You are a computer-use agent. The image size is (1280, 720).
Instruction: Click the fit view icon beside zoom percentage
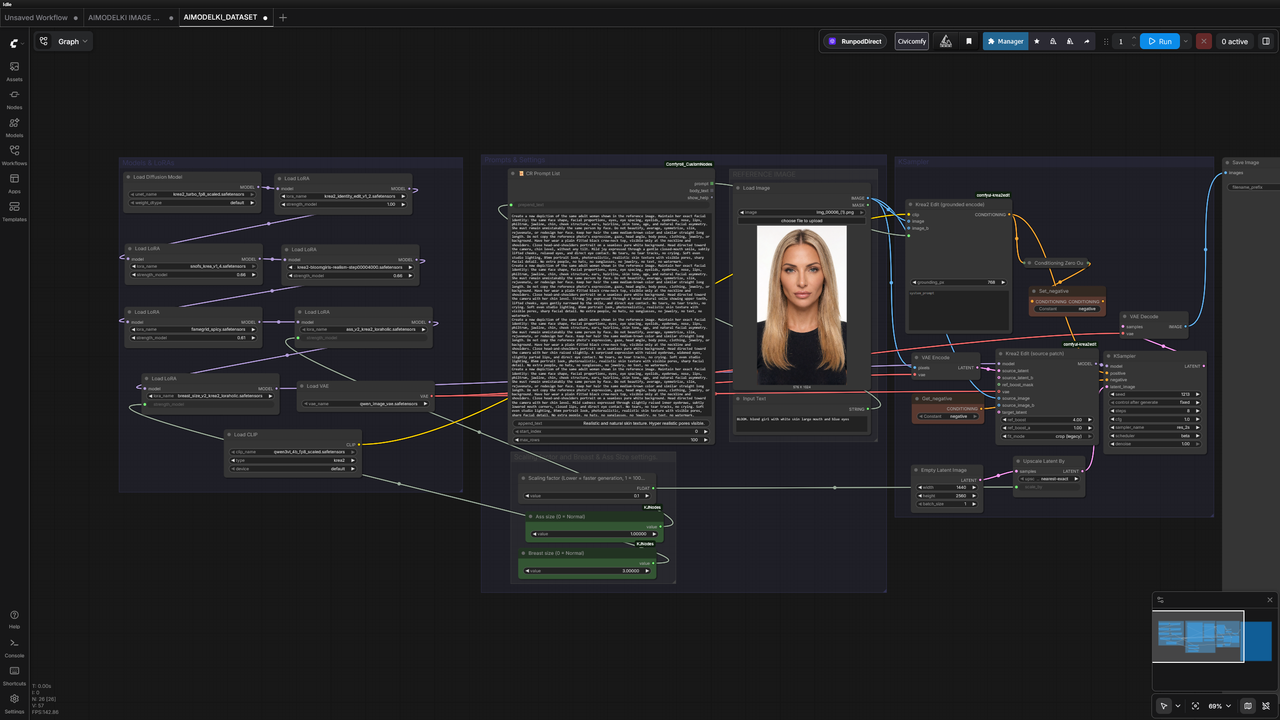[1195, 706]
